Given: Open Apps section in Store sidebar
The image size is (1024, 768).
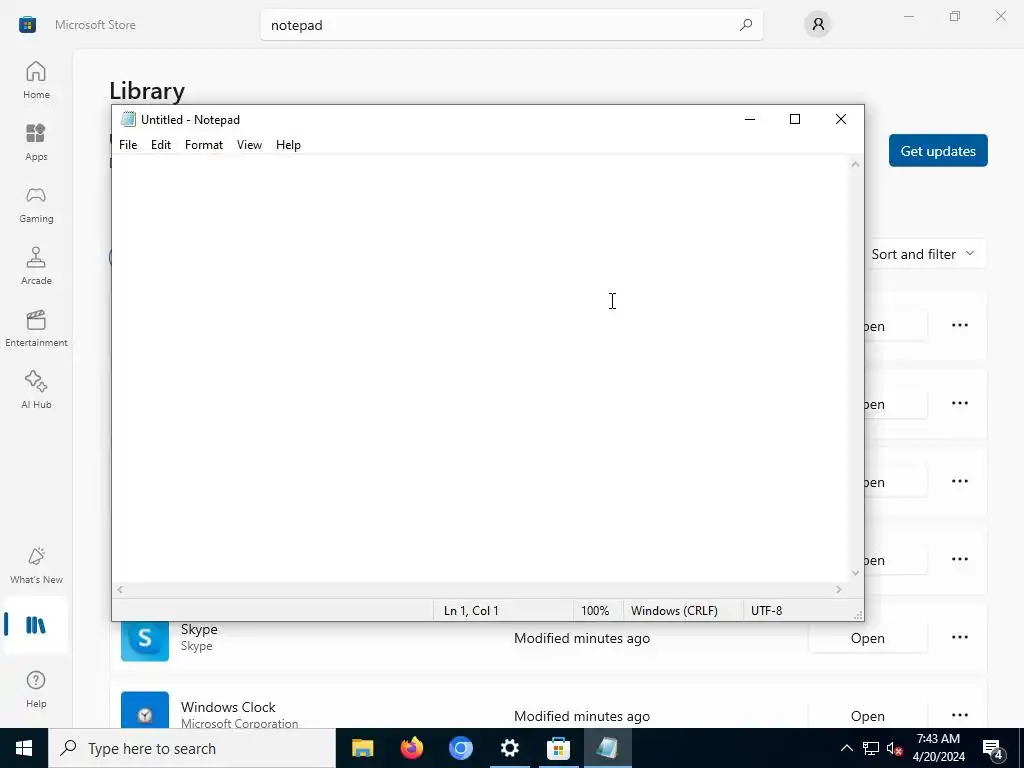Looking at the screenshot, I should [x=36, y=142].
